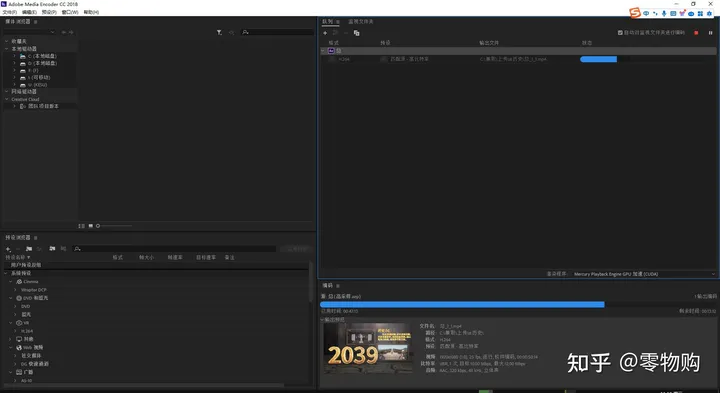Stop the queue with the red stop button
This screenshot has width=720, height=393.
tap(696, 33)
